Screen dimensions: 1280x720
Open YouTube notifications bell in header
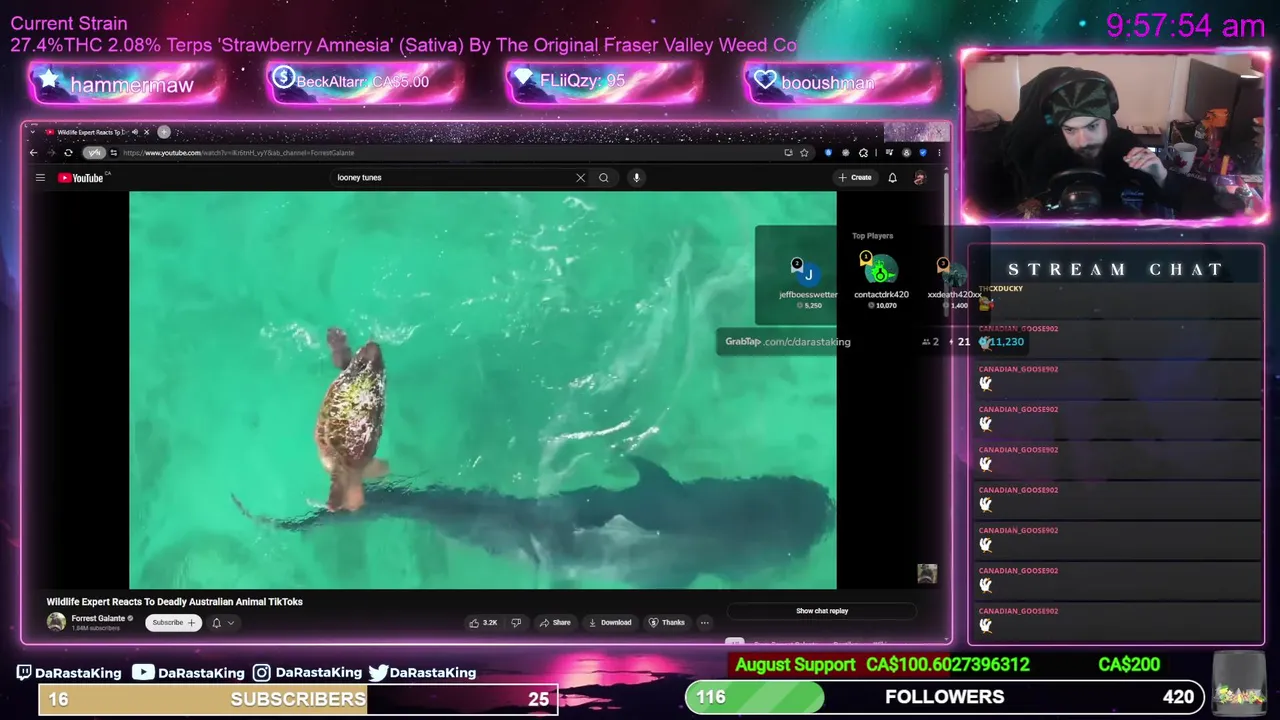[x=892, y=178]
